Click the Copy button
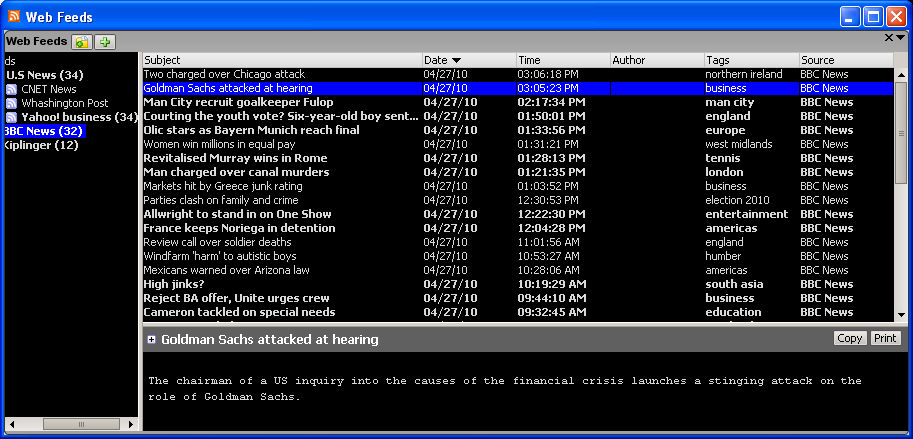913x439 pixels. pyautogui.click(x=850, y=338)
